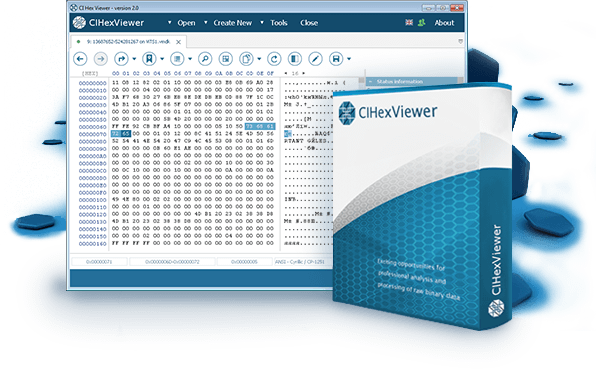
Task: Click the highlighted character in the row 00000070 text pane
Action: [288, 133]
